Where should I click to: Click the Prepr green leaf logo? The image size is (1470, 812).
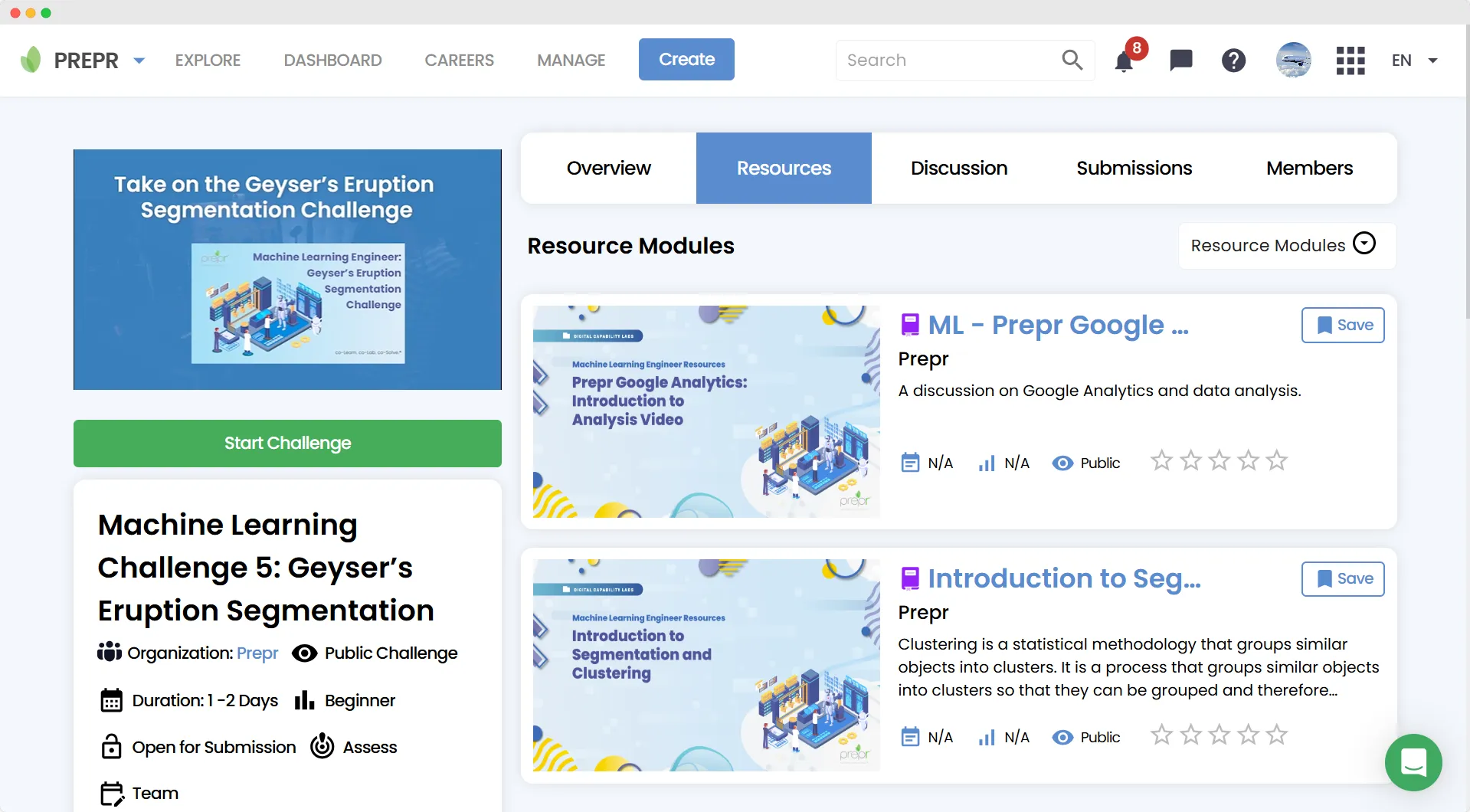pyautogui.click(x=31, y=60)
